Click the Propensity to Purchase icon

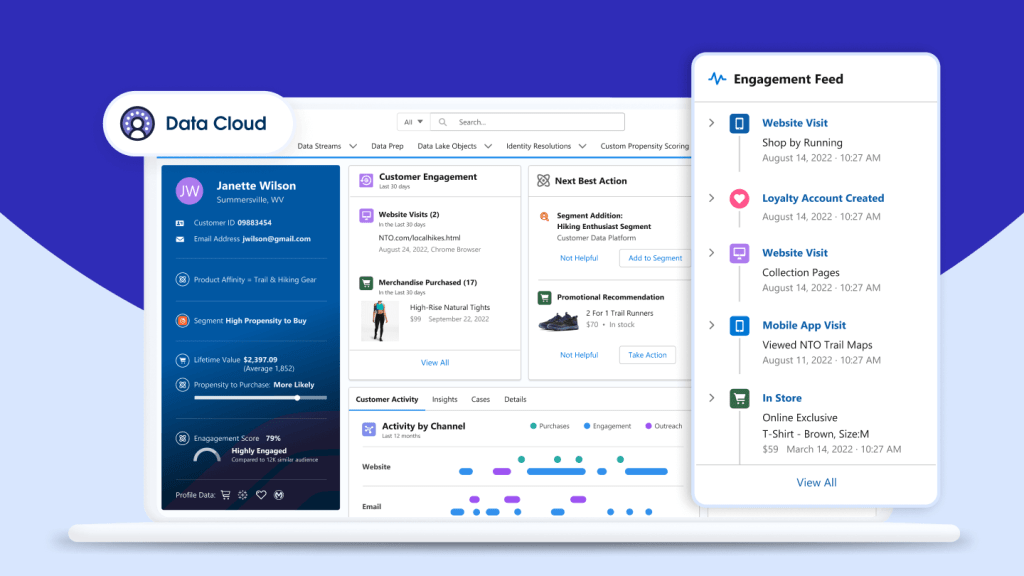tap(182, 385)
